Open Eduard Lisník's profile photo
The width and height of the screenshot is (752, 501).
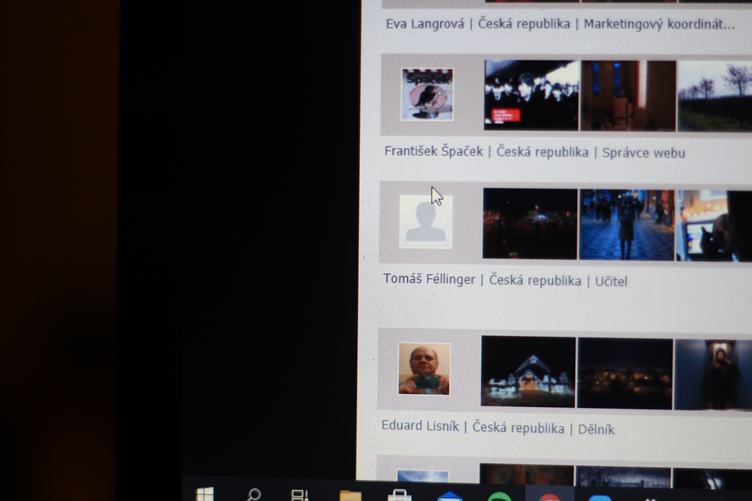424,369
